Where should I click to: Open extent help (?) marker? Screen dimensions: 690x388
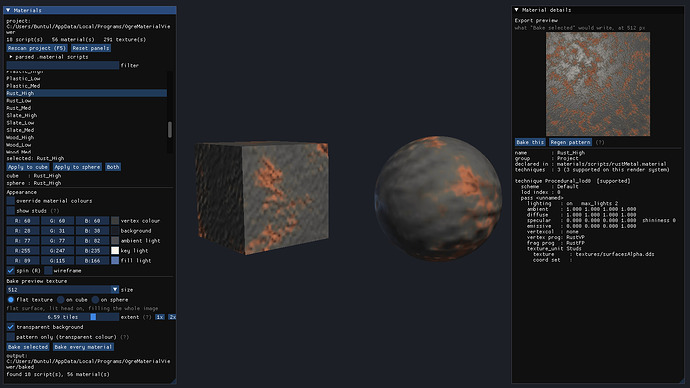tap(147, 317)
